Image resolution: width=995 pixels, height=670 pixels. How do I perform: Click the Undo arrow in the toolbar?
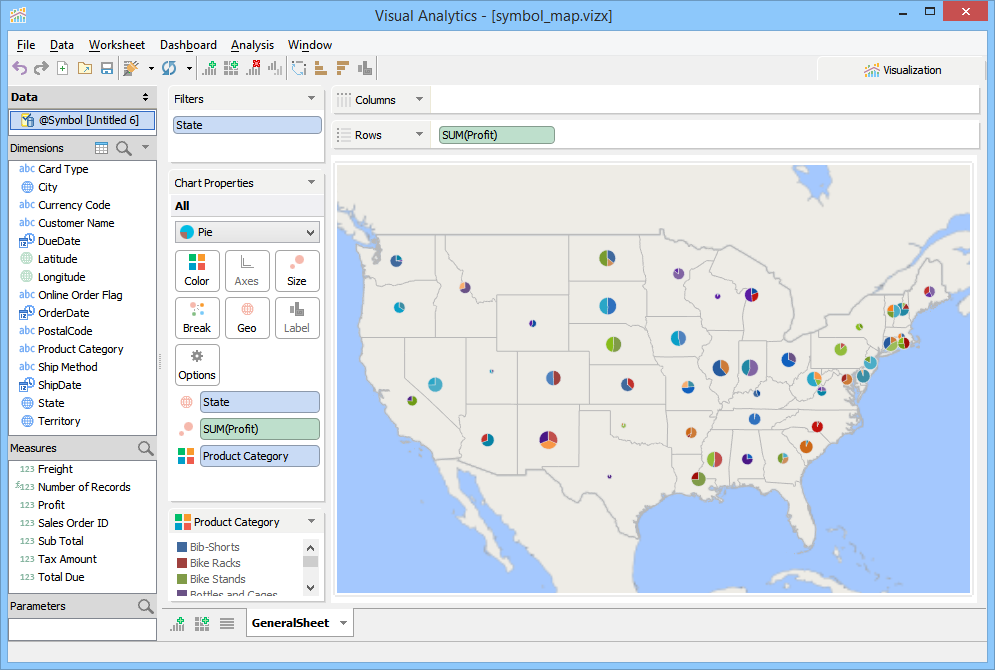tap(19, 68)
